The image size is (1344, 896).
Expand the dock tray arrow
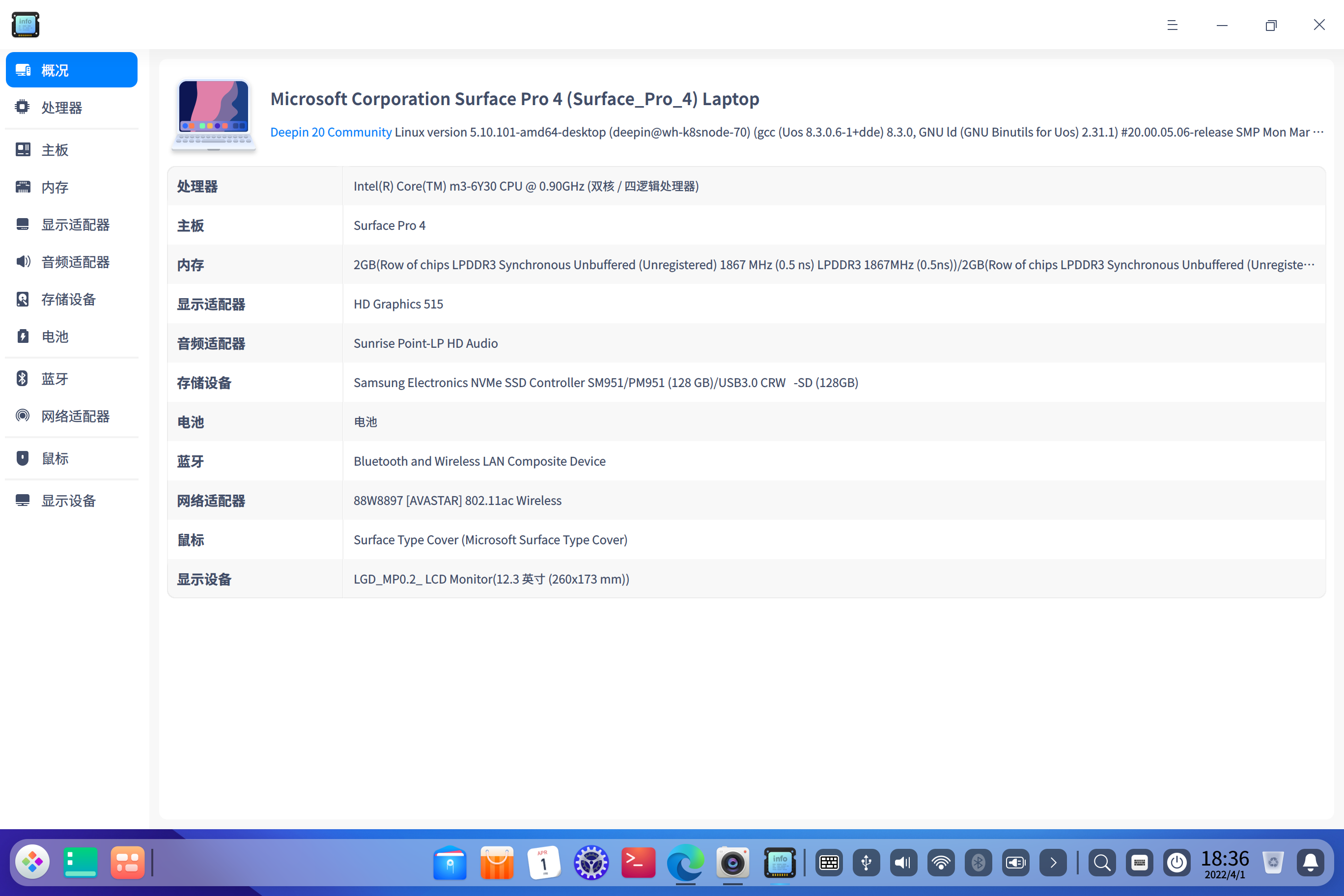[1053, 862]
